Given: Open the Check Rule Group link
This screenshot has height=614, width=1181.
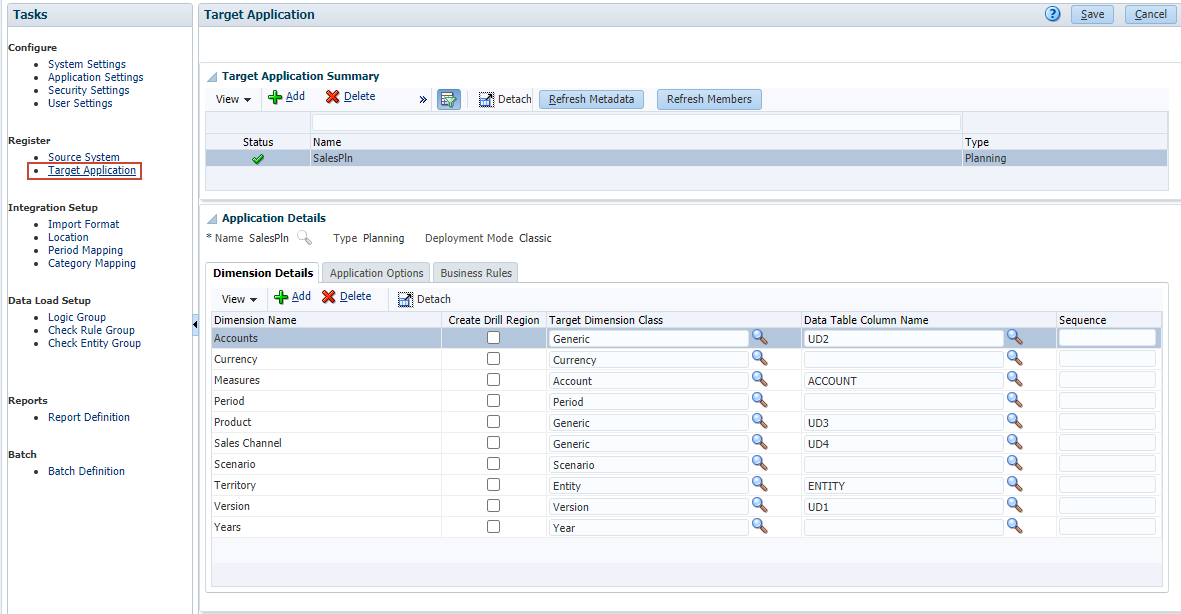Looking at the screenshot, I should coord(91,330).
